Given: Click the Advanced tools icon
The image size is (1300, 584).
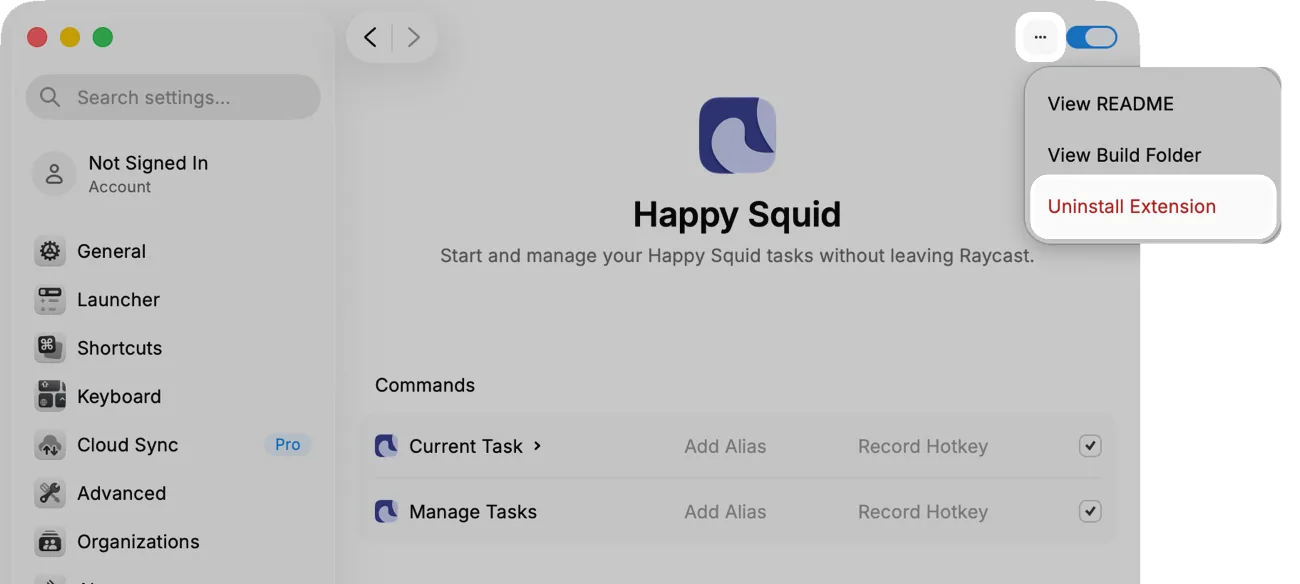Looking at the screenshot, I should point(50,493).
